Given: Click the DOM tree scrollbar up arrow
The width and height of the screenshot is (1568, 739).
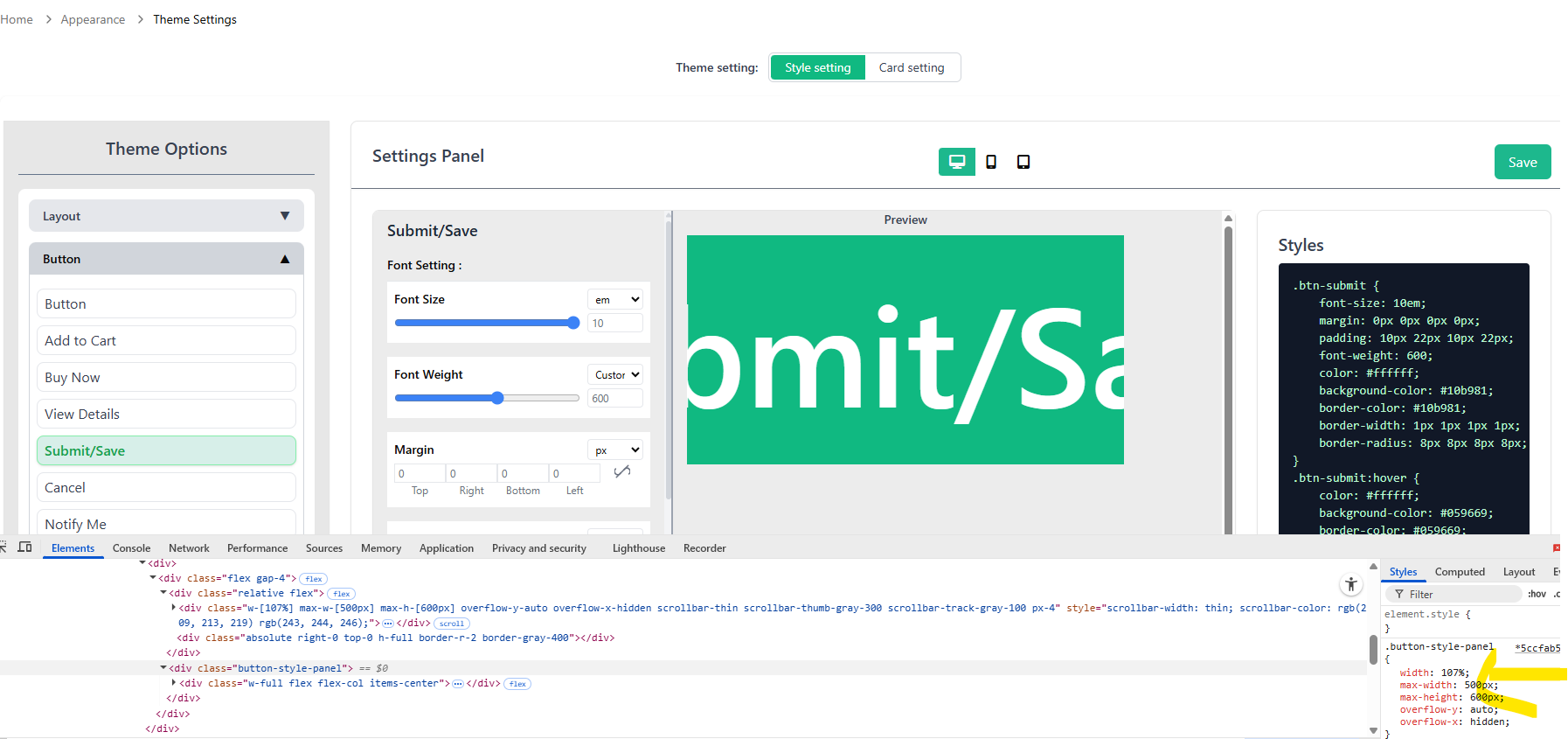Looking at the screenshot, I should click(1373, 567).
